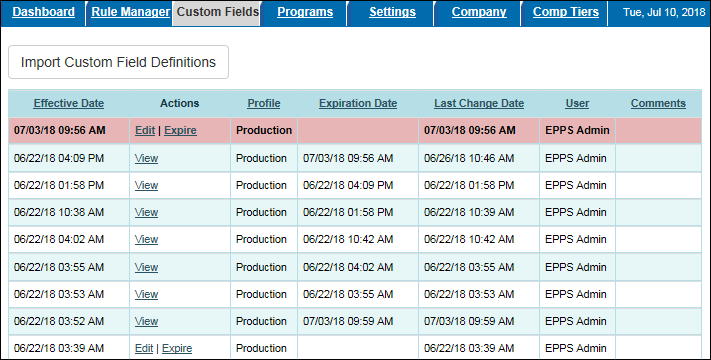Open the Comp Tiers tab

(x=565, y=12)
